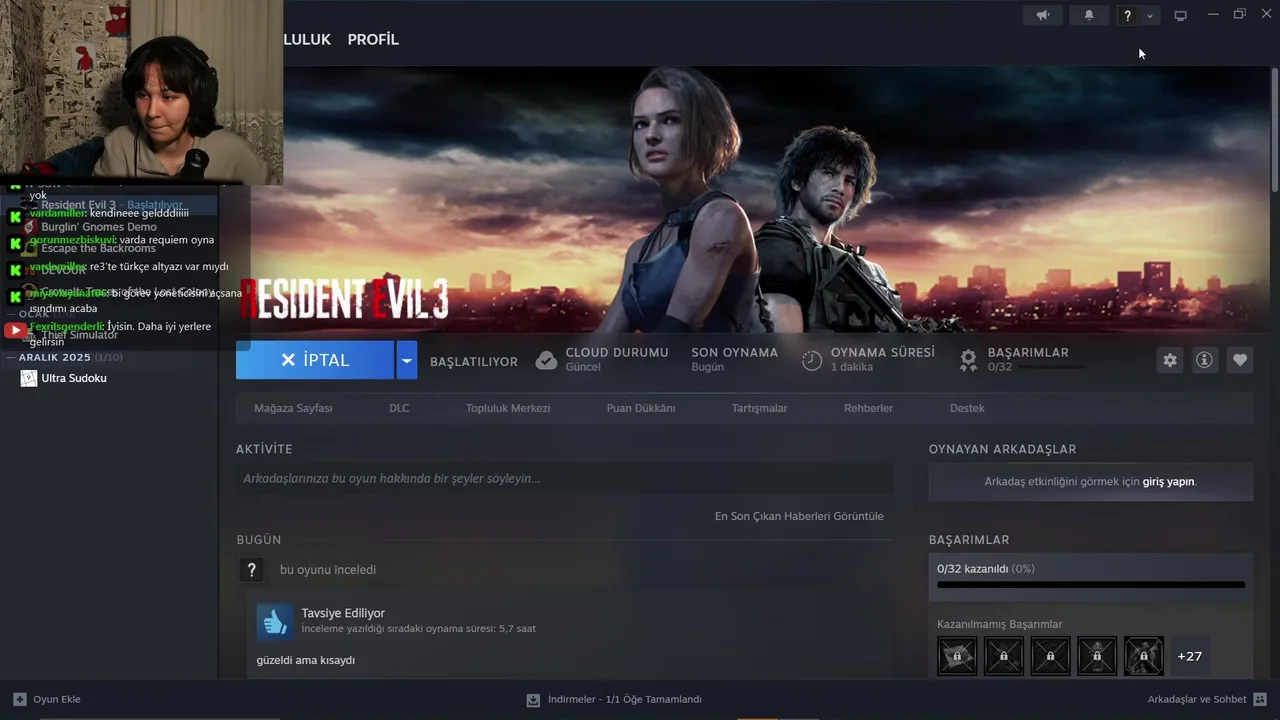Toggle the favorite heart icon
Screen dimensions: 1280x720
[1240, 360]
